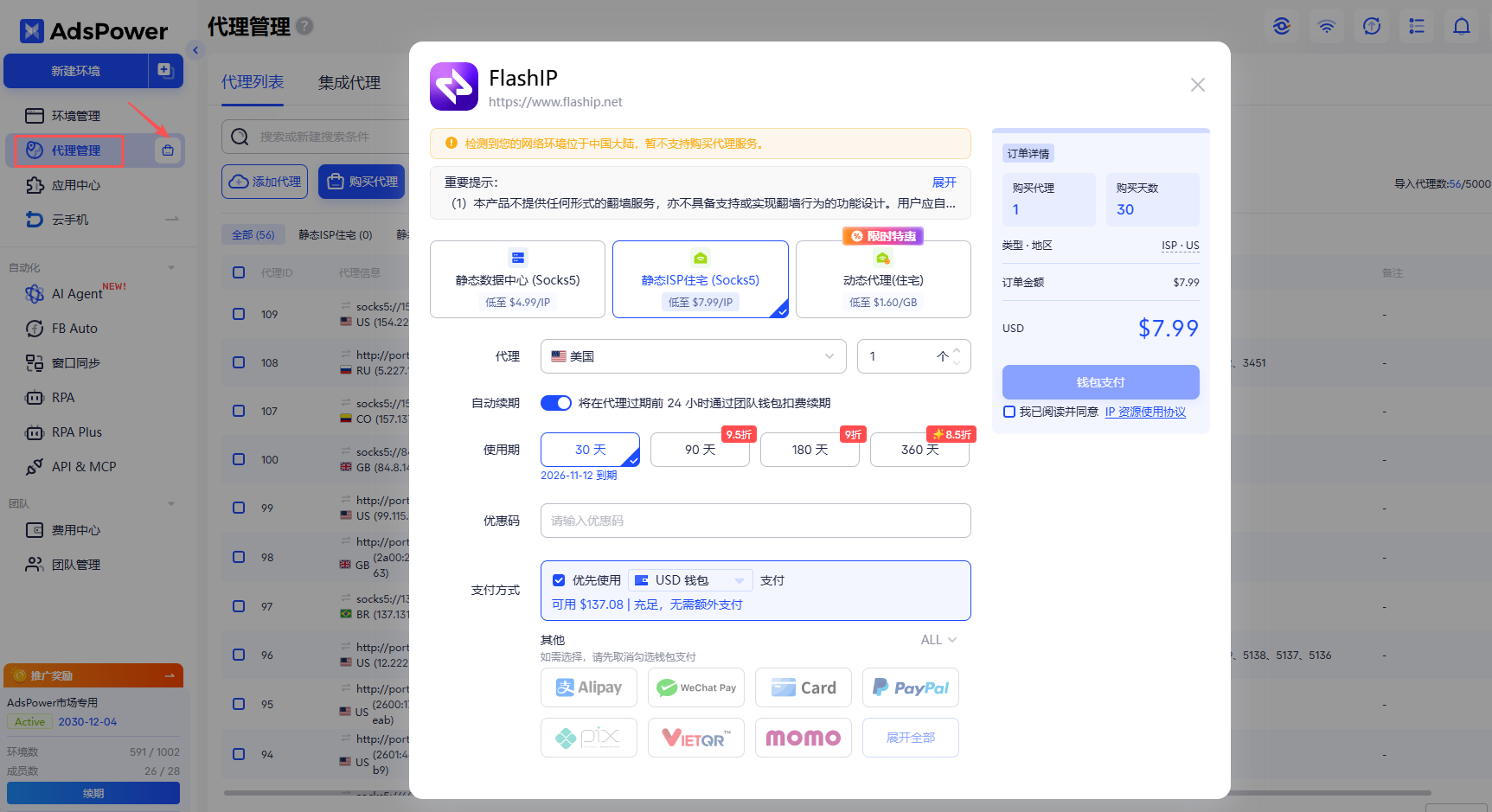Expand the ALL payment methods filter

coord(938,640)
